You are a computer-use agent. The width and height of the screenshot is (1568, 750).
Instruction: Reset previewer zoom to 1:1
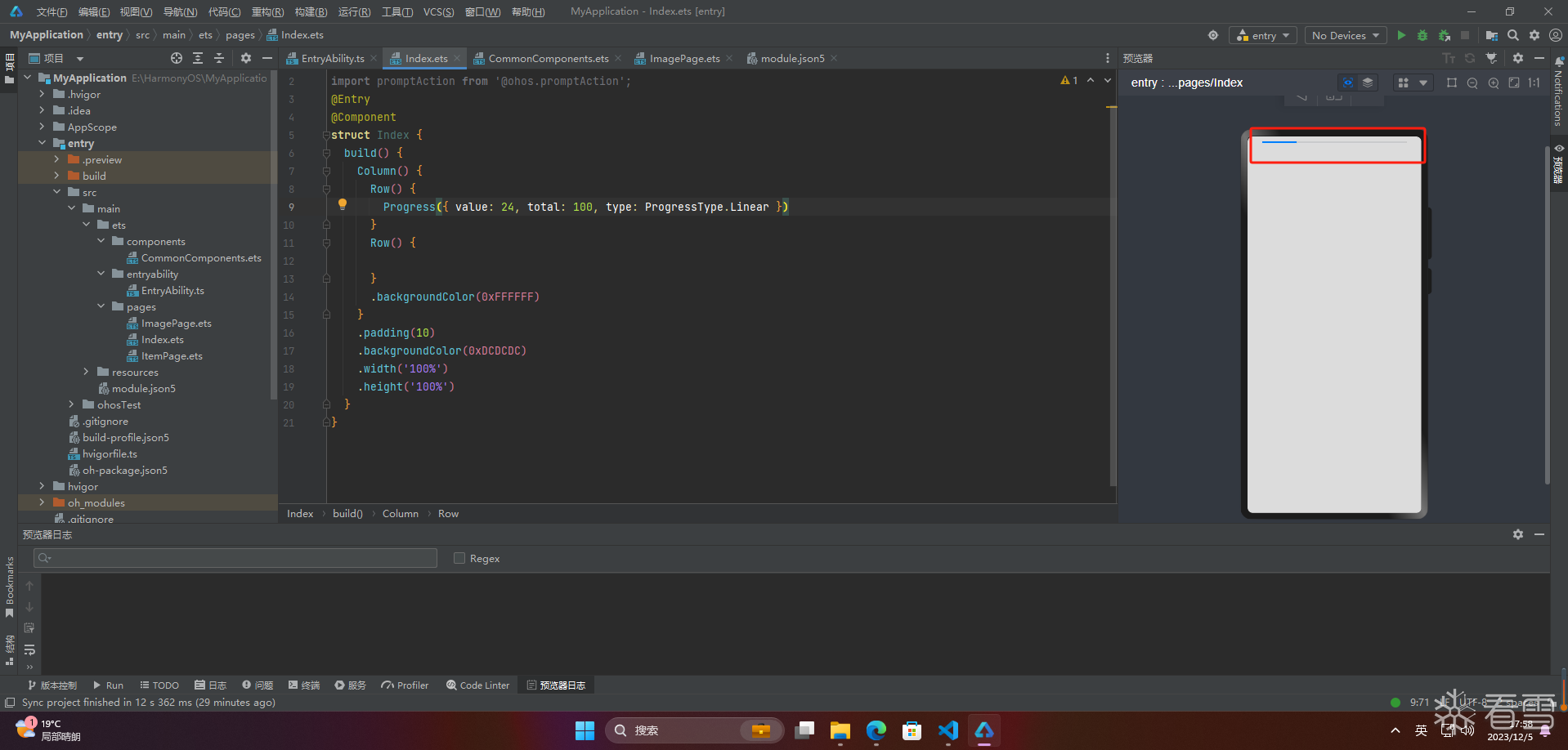tap(1534, 83)
